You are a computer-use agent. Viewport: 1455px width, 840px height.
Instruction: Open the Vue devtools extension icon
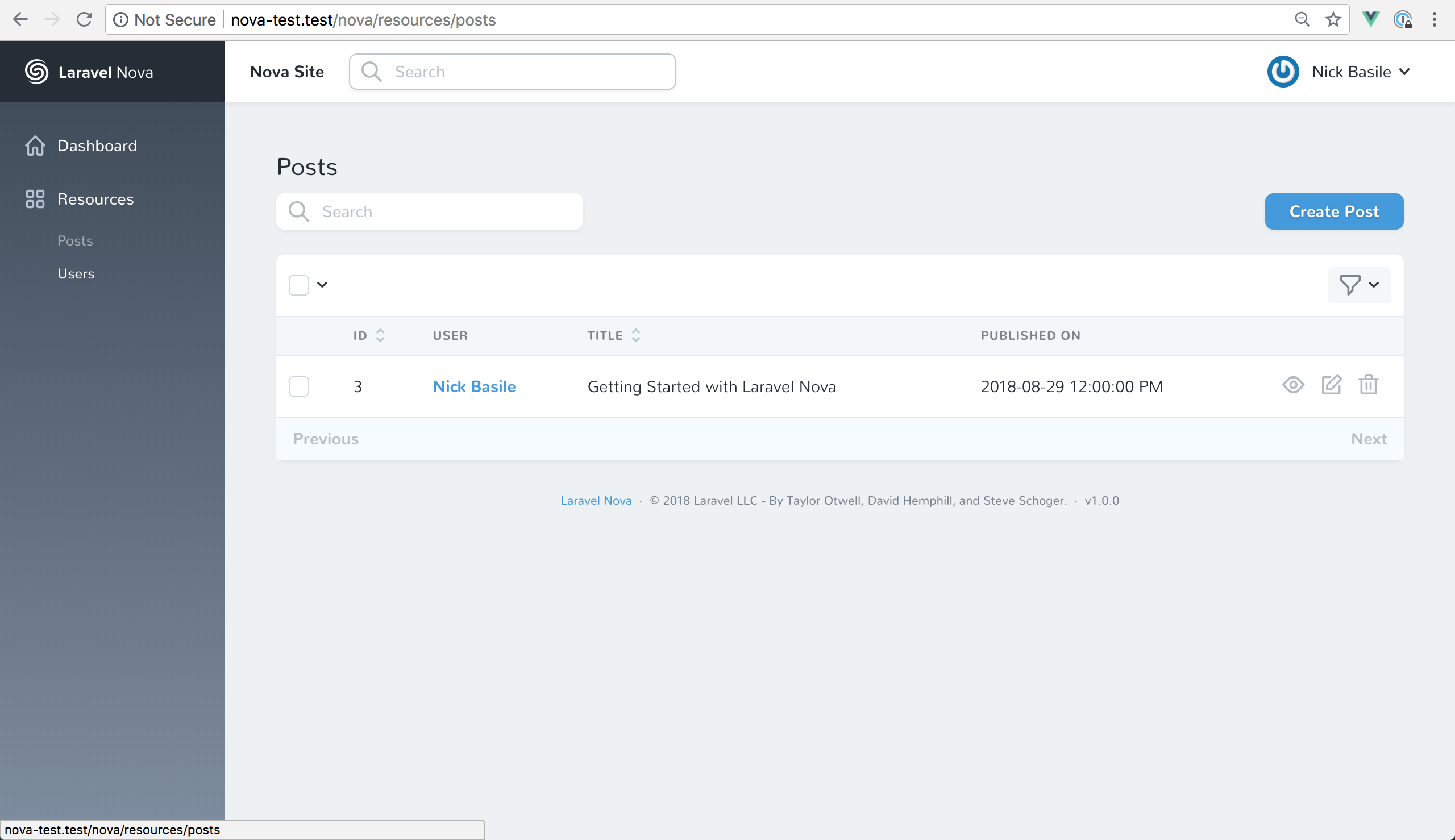pos(1370,19)
